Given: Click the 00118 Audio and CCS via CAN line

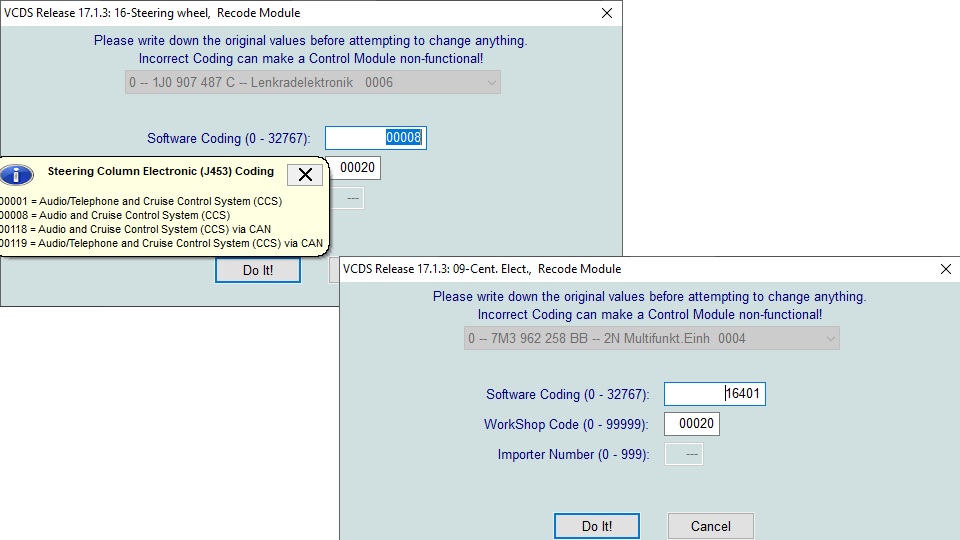Looking at the screenshot, I should coord(140,229).
